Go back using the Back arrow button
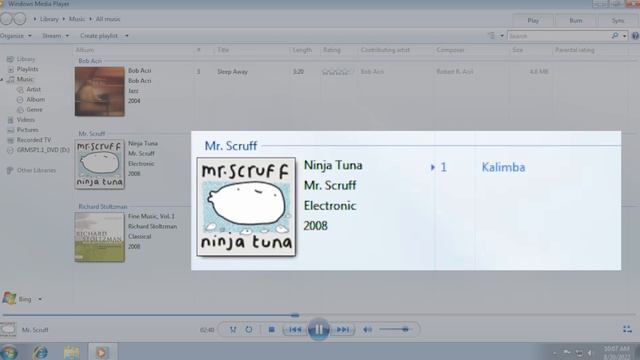Viewport: 640px width, 360px height. [6, 19]
